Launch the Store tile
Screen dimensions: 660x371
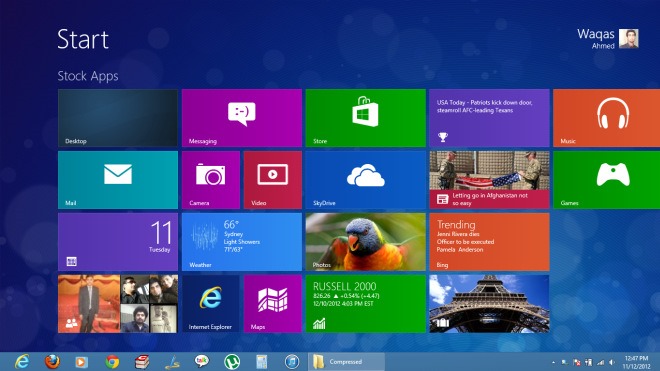point(365,117)
